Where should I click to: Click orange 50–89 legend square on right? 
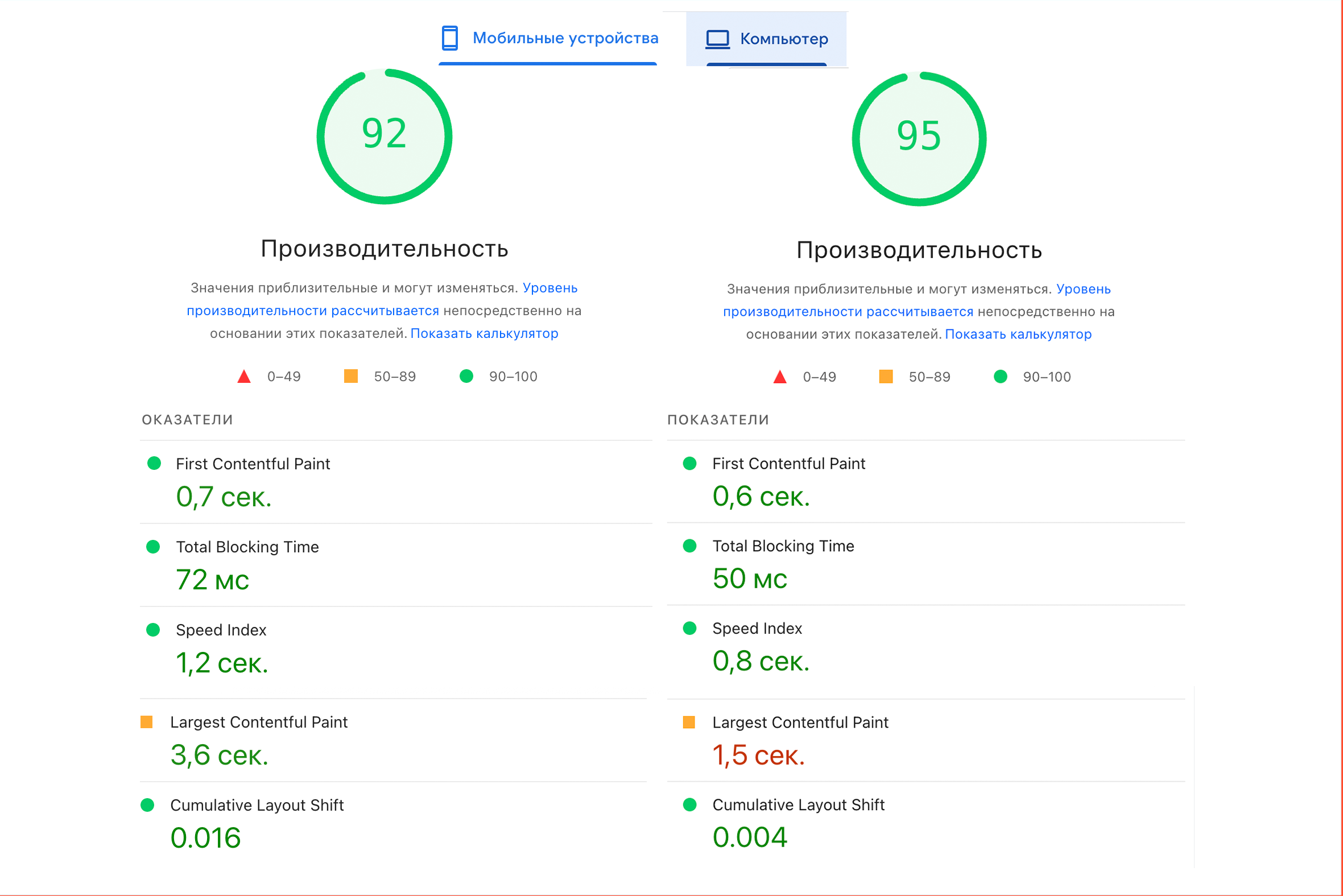tap(886, 377)
